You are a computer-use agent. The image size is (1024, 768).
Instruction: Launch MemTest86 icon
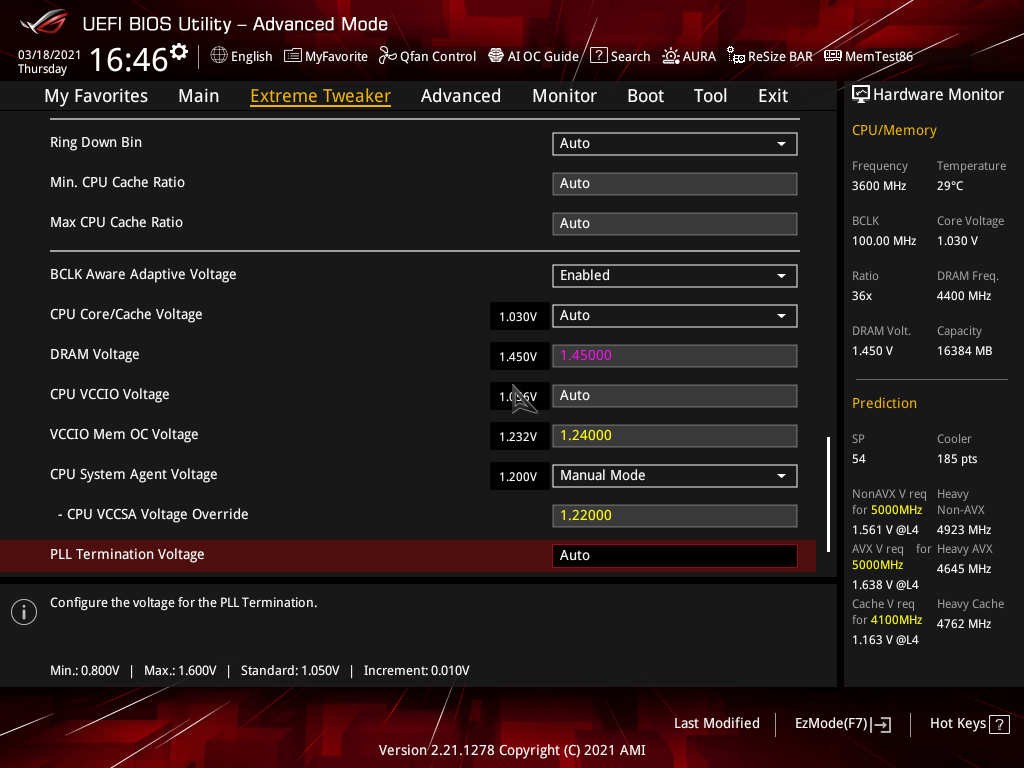[833, 56]
